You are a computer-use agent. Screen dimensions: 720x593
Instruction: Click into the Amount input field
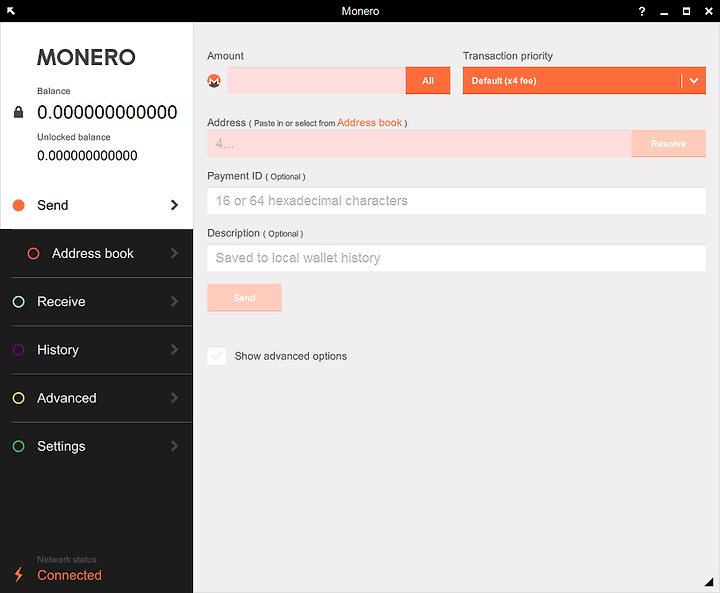click(x=316, y=81)
